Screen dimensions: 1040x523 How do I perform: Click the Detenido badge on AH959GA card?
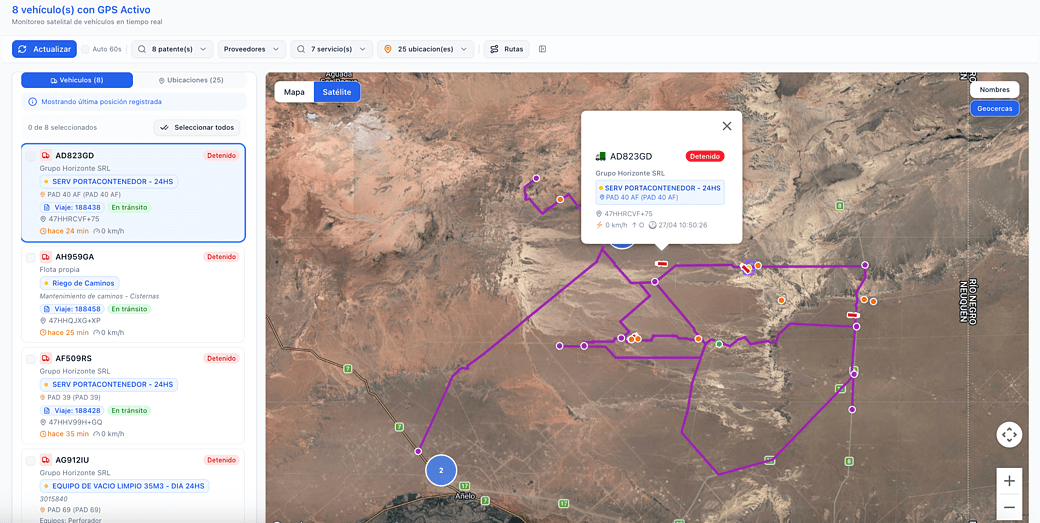pyautogui.click(x=221, y=257)
